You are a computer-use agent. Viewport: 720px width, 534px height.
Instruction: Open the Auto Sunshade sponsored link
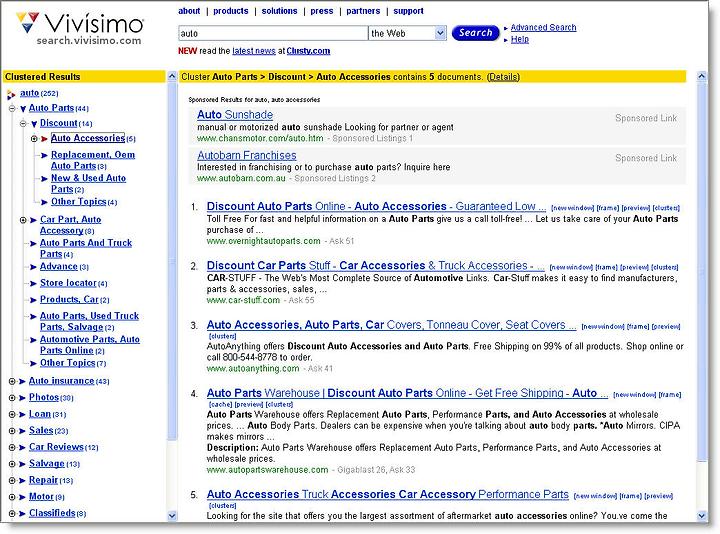tap(235, 115)
